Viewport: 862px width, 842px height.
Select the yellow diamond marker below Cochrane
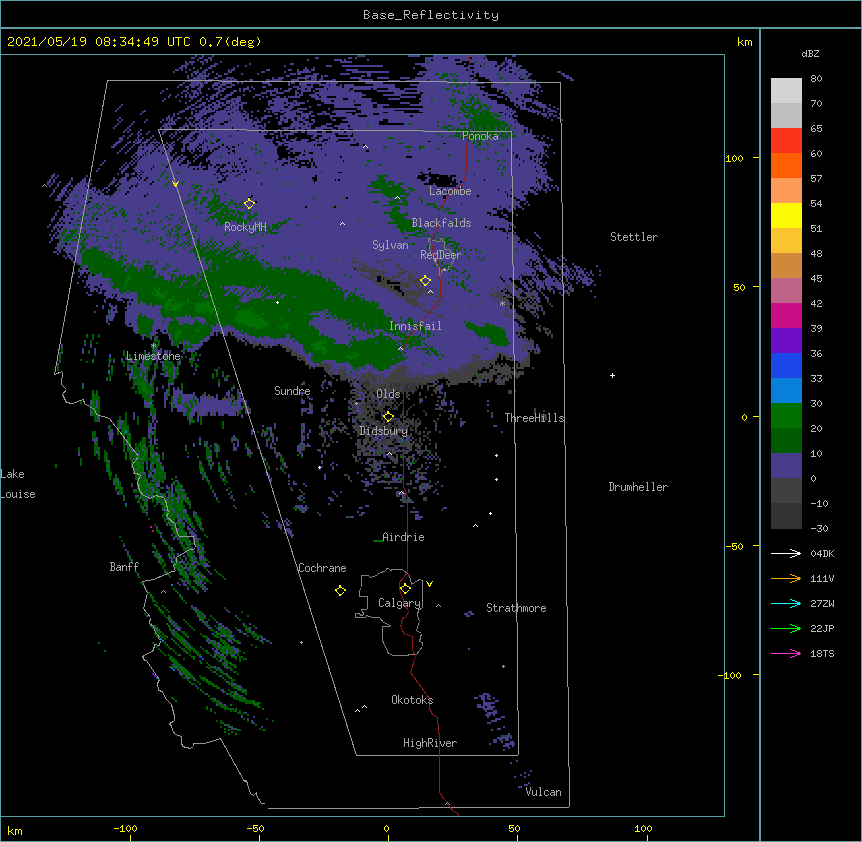340,590
